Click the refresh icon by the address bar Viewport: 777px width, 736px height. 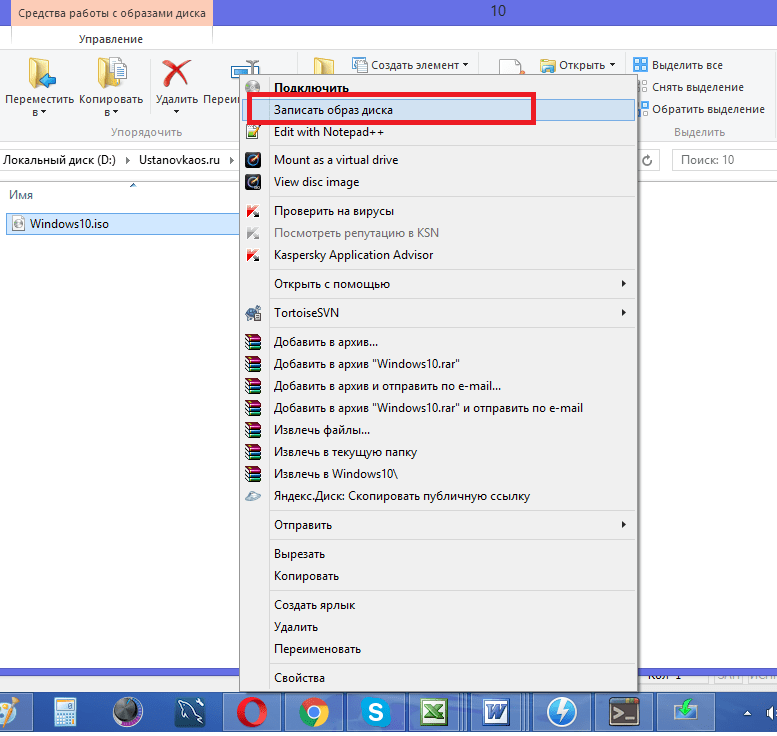tap(647, 161)
